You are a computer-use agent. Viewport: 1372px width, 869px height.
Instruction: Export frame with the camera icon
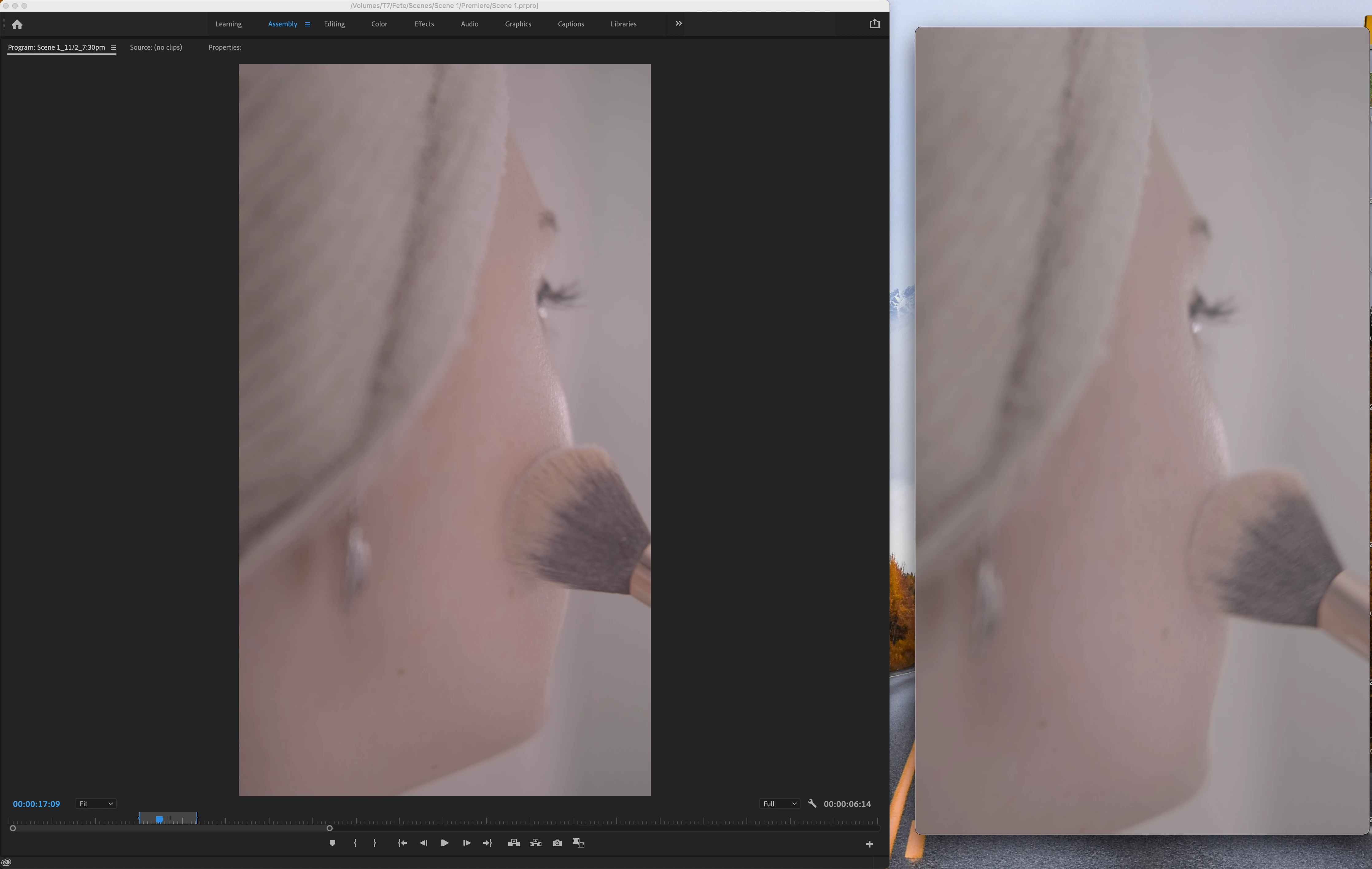[557, 843]
